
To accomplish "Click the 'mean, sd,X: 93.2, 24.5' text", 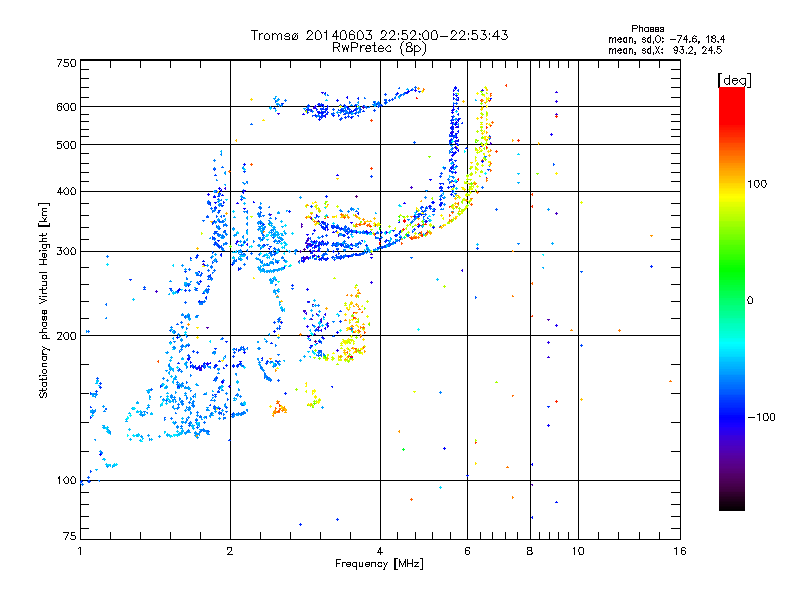I will 665,50.
